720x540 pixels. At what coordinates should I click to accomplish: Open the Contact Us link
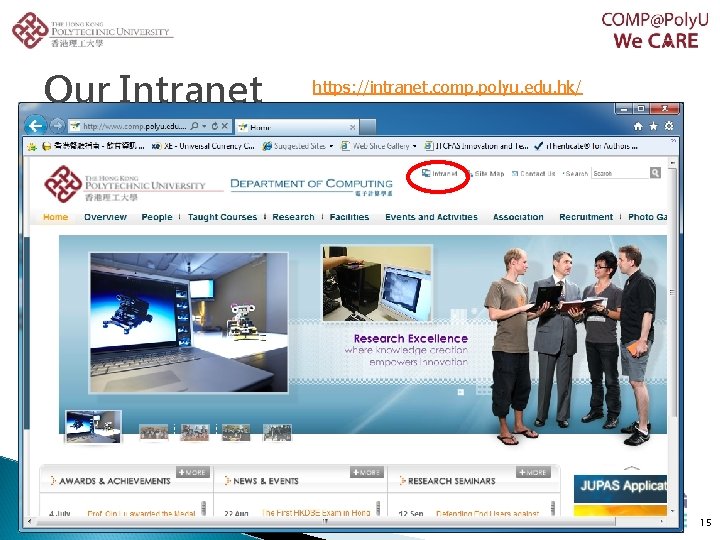(x=534, y=174)
